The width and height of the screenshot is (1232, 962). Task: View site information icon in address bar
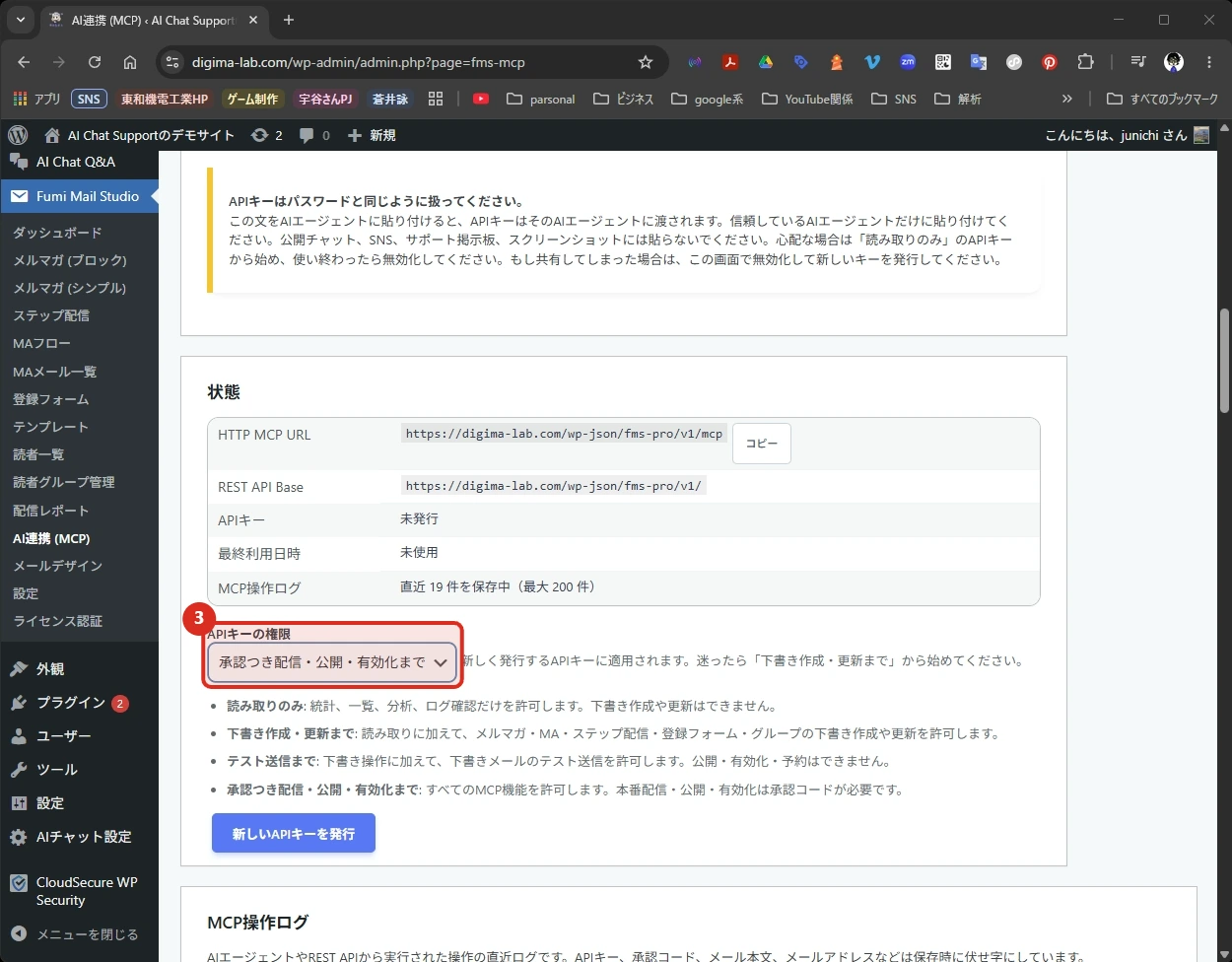coord(172,62)
